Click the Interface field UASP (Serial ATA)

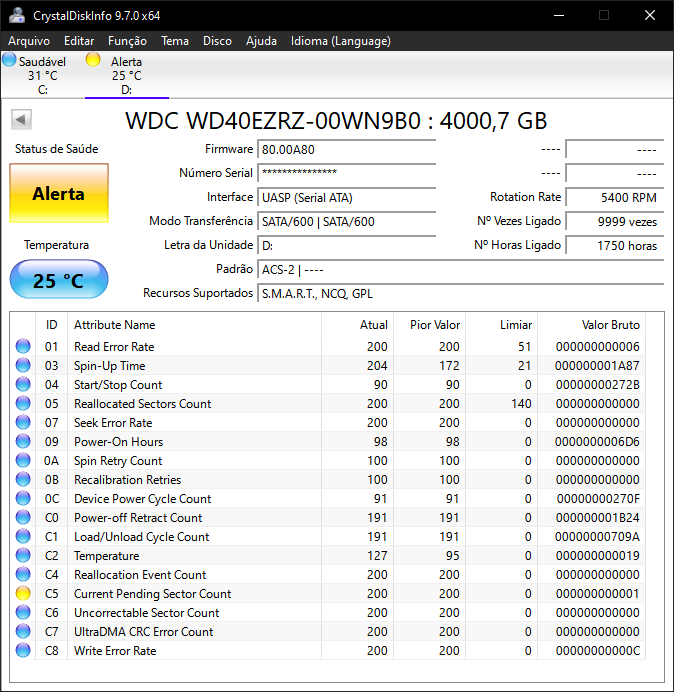pos(346,197)
